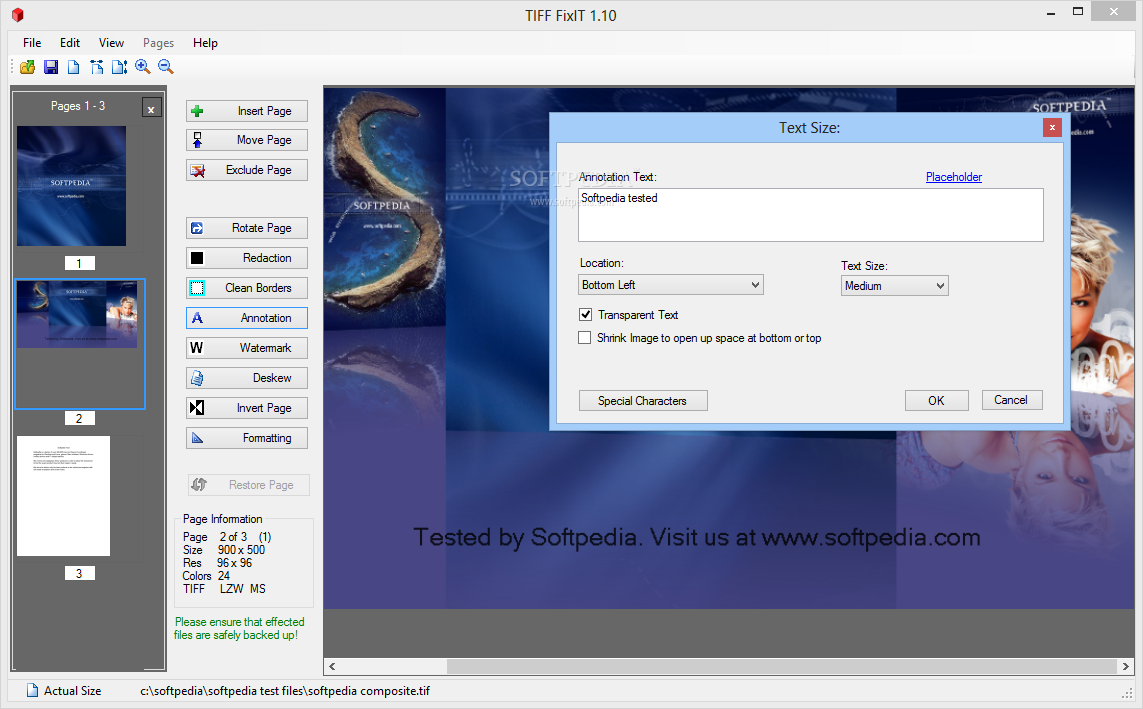Viewport: 1143px width, 709px height.
Task: Close the Text Size dialog with the red X
Action: (1052, 128)
